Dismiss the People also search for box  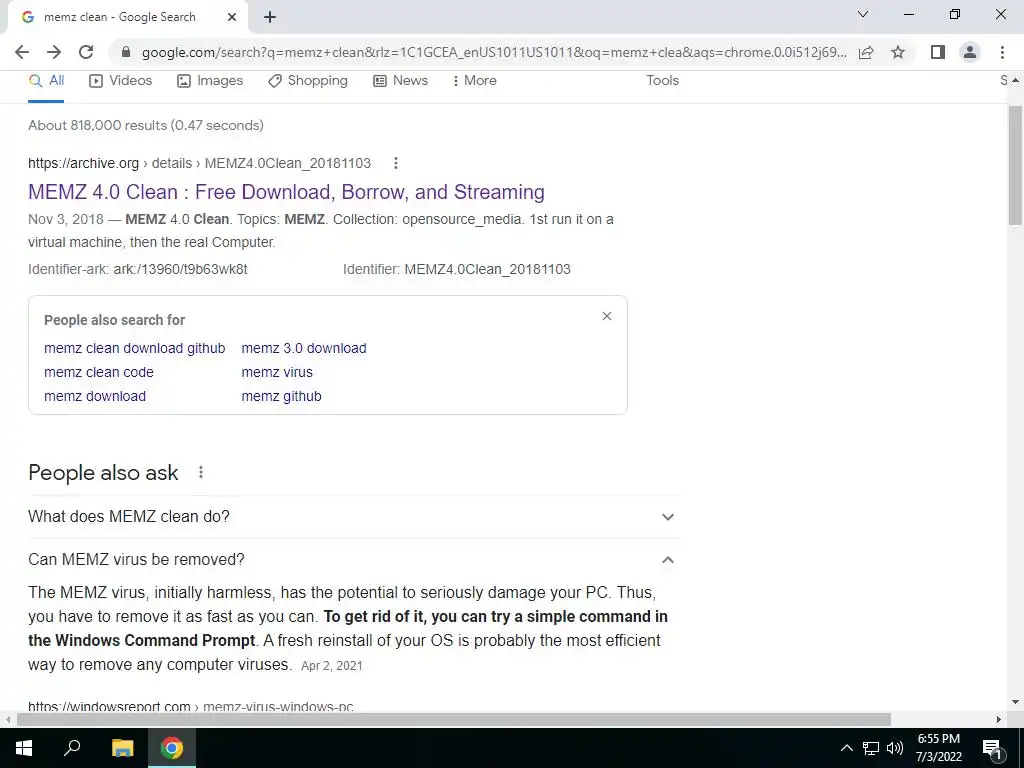[607, 316]
